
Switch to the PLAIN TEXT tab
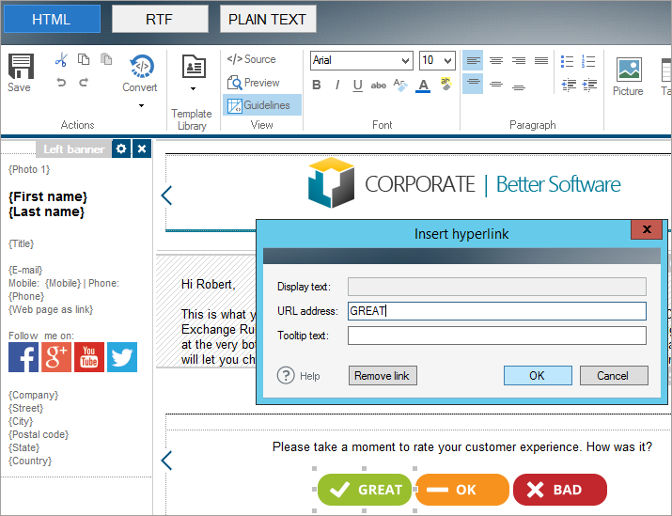268,19
